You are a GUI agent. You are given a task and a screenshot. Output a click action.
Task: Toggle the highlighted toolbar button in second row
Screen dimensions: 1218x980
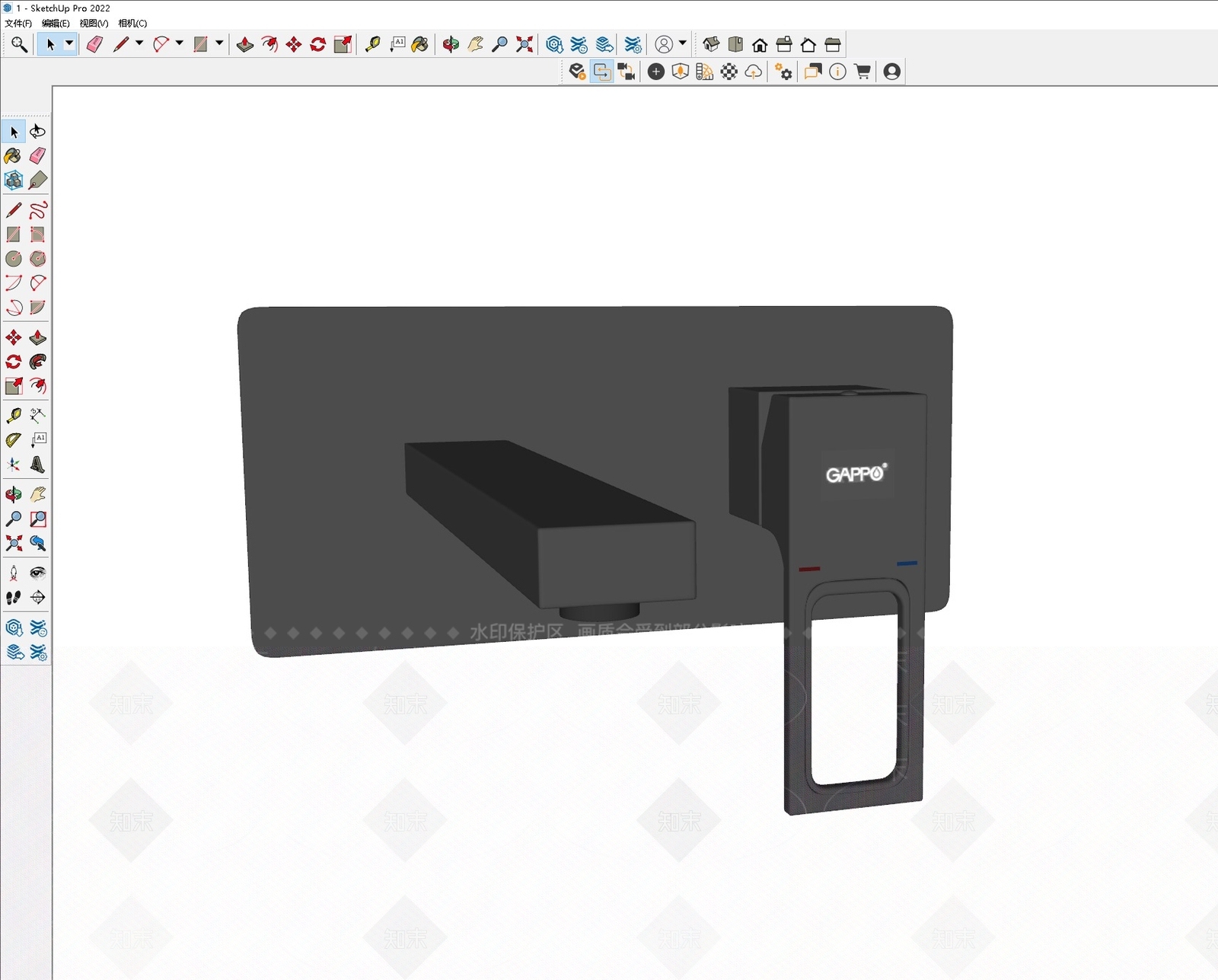pos(602,72)
